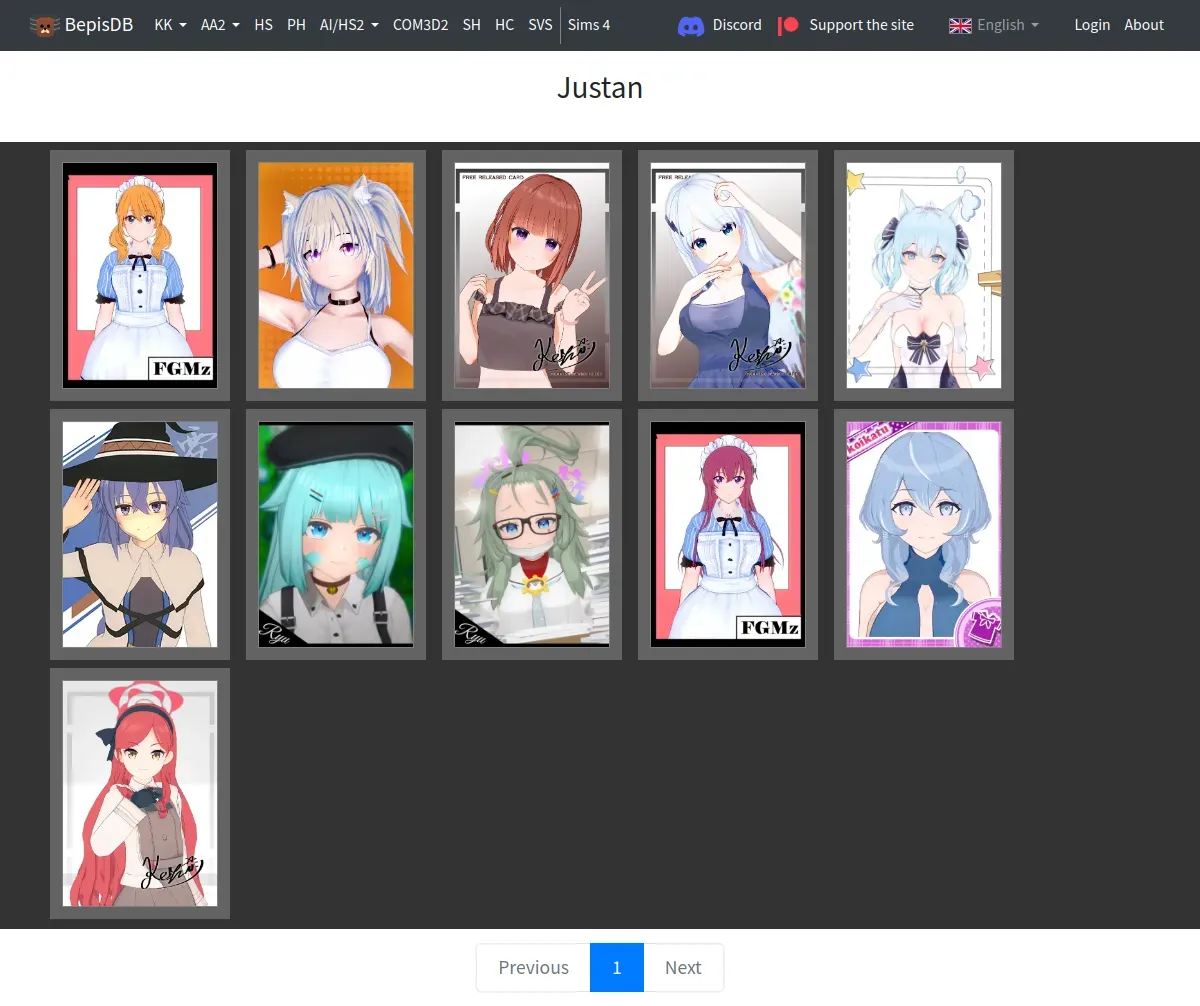The image size is (1200, 1006).
Task: Expand the AI/HS2 dropdown menu
Action: click(349, 25)
